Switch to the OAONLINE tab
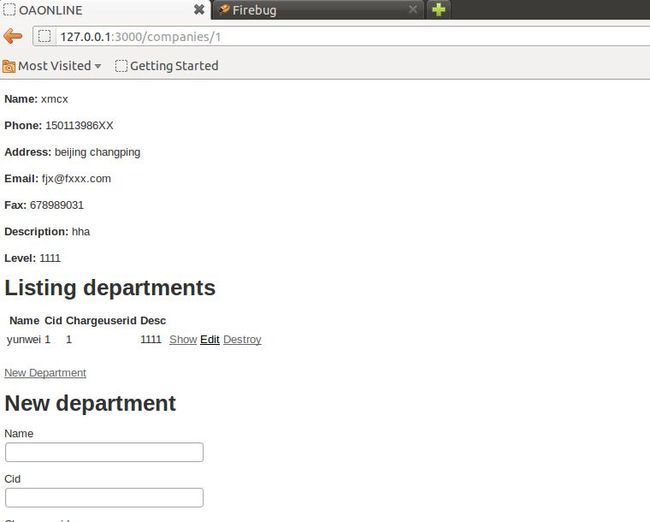Screen dimensions: 650x522 click(106, 10)
